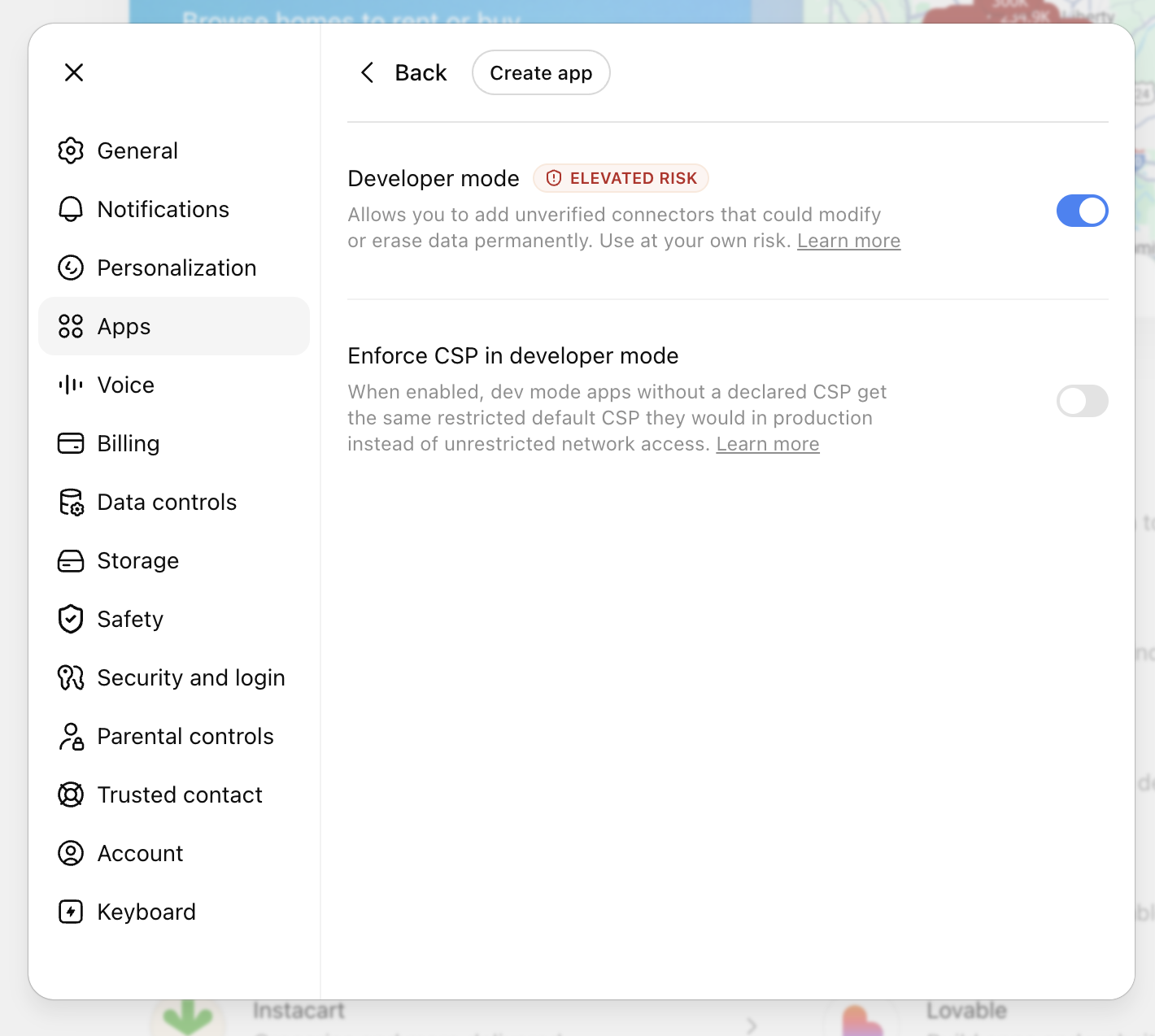Open Account settings

point(174,853)
